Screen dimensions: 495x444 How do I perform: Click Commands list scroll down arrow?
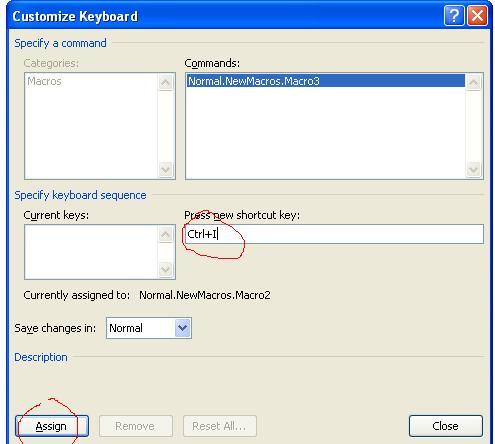pos(474,170)
